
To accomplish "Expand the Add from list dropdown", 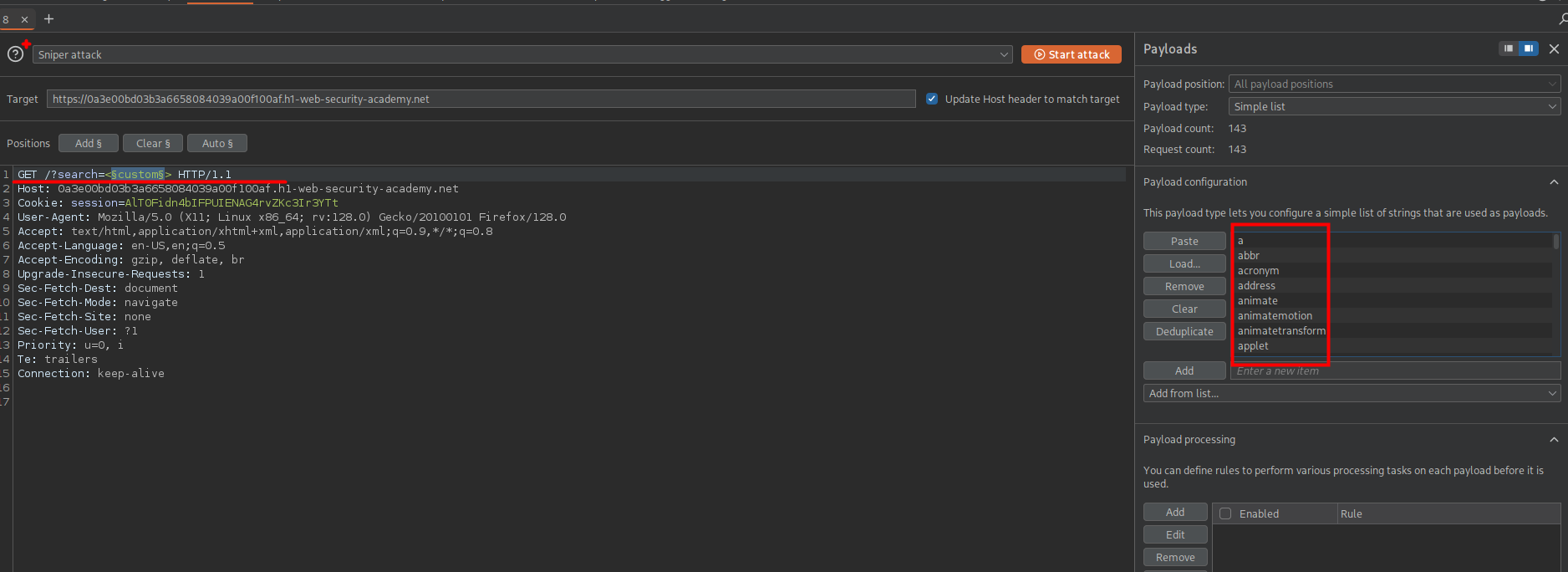I will point(1351,393).
